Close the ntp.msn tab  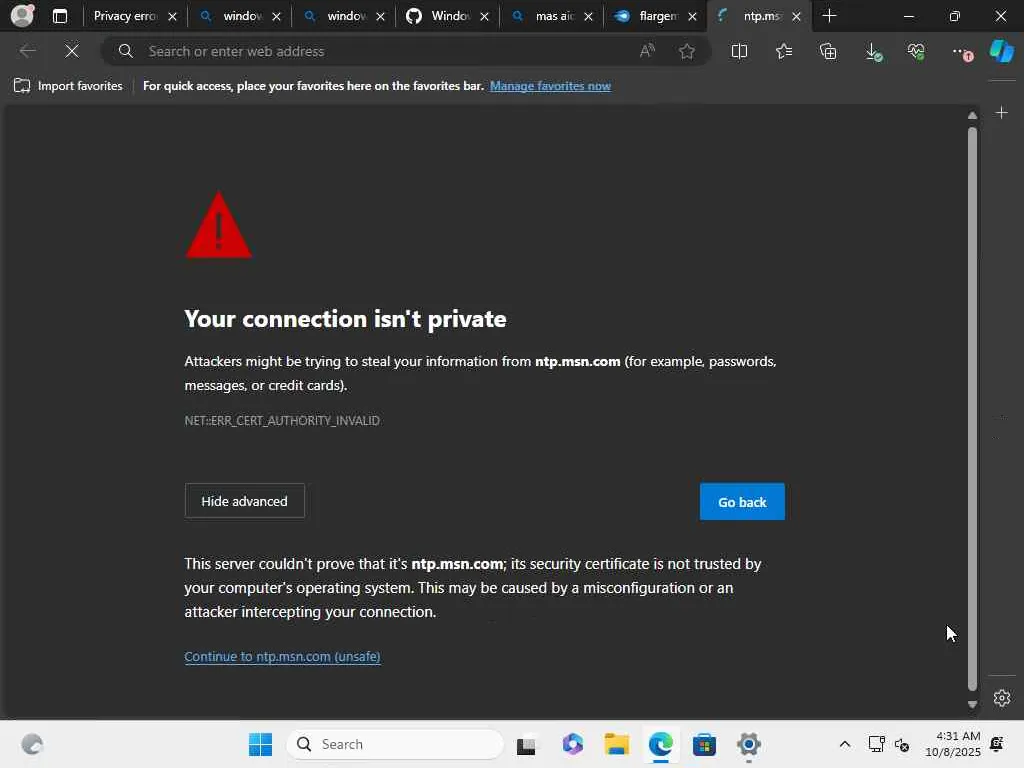pos(797,16)
